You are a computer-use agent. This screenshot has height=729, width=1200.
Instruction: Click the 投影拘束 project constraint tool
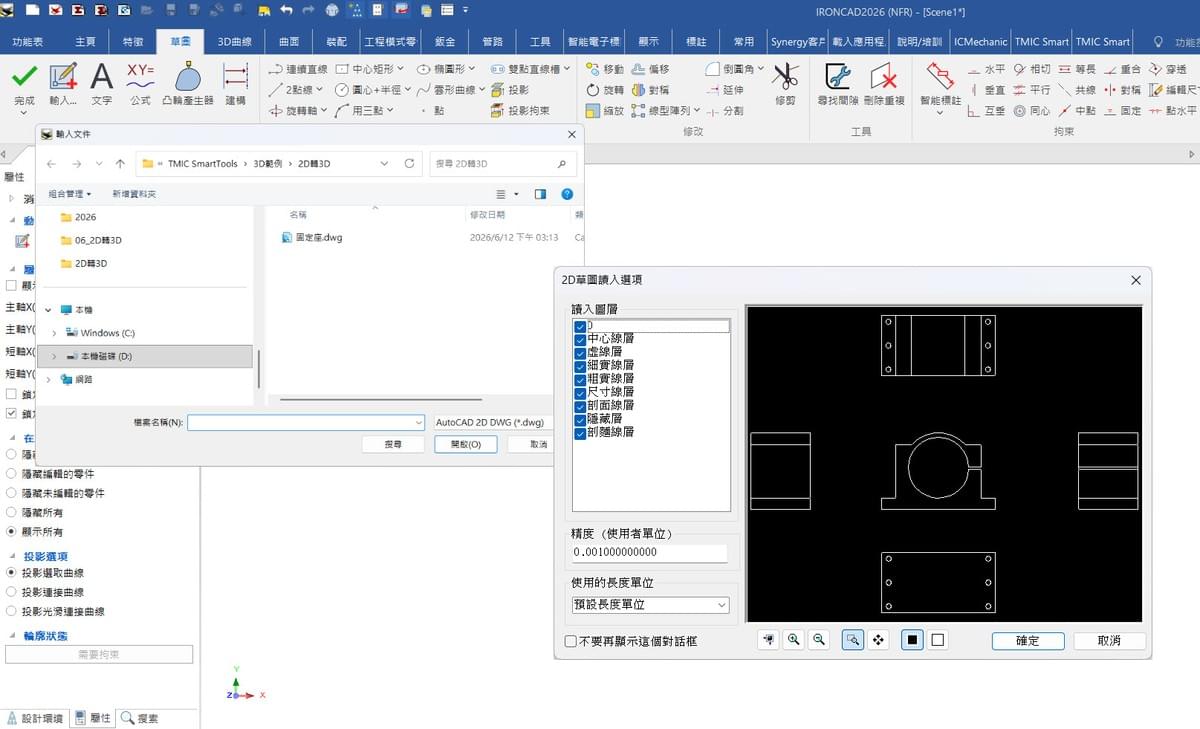[520, 111]
